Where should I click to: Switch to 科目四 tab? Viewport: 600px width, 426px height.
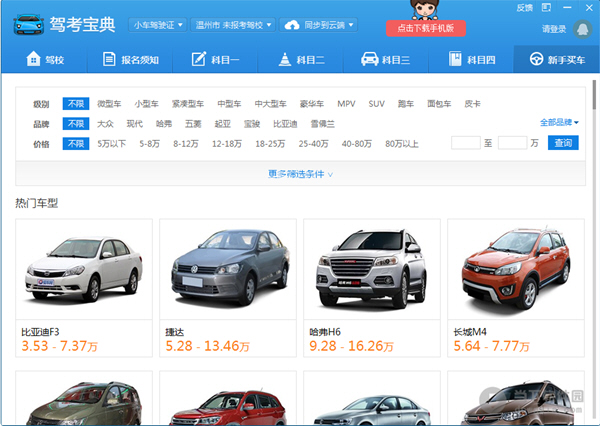tap(472, 59)
